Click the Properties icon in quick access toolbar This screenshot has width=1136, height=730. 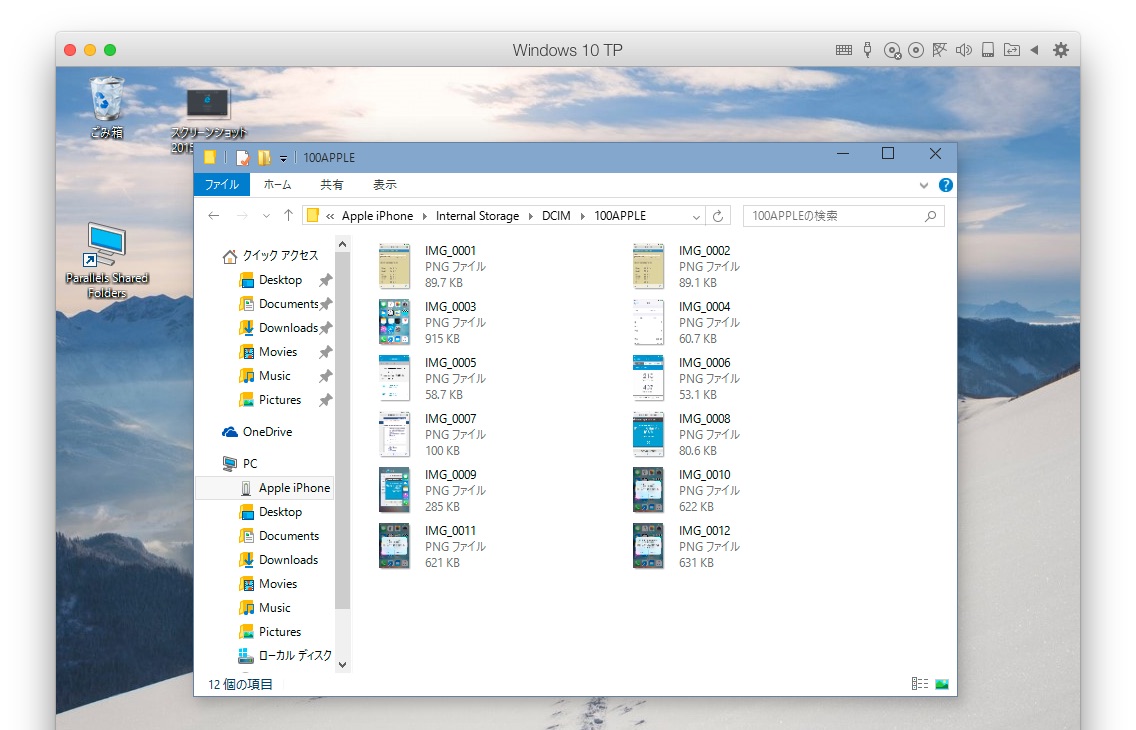tap(243, 157)
